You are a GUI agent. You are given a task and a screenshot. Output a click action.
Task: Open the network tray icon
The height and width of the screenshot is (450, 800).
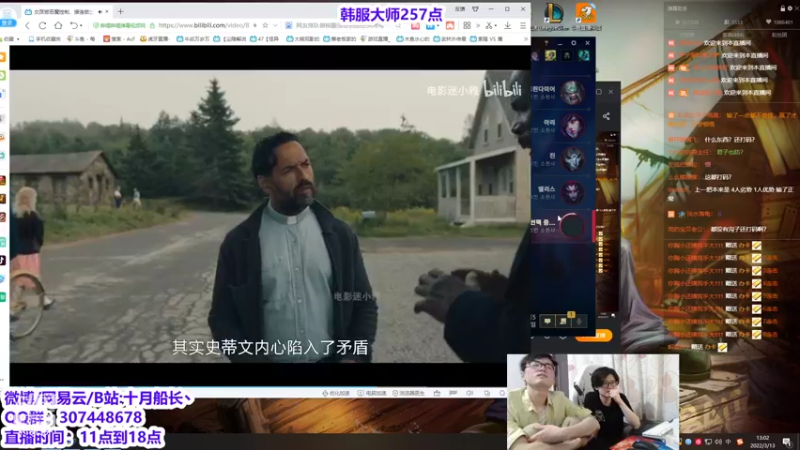(708, 442)
